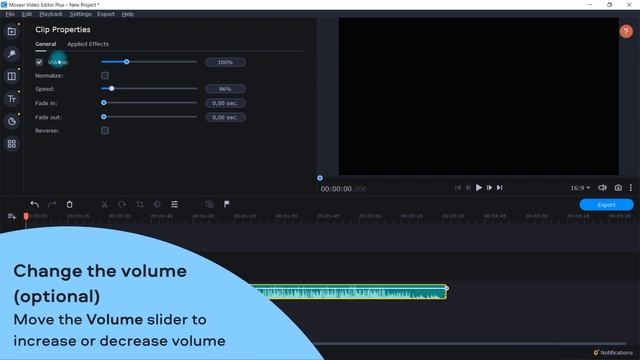640x360 pixels.
Task: Skip to next clip button
Action: [500, 188]
